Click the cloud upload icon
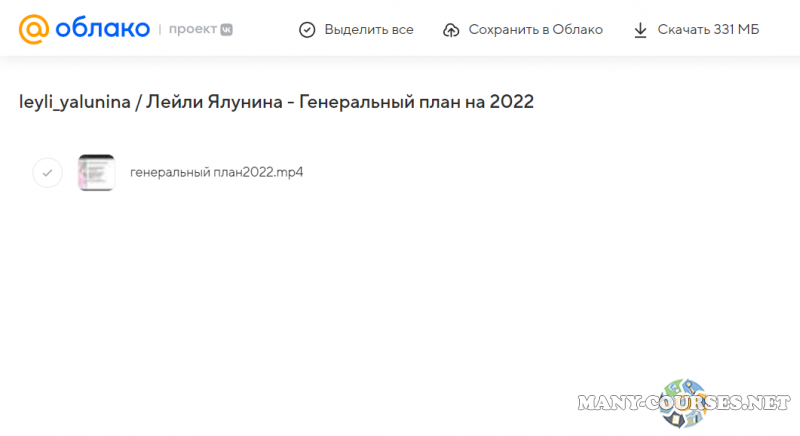 [451, 30]
